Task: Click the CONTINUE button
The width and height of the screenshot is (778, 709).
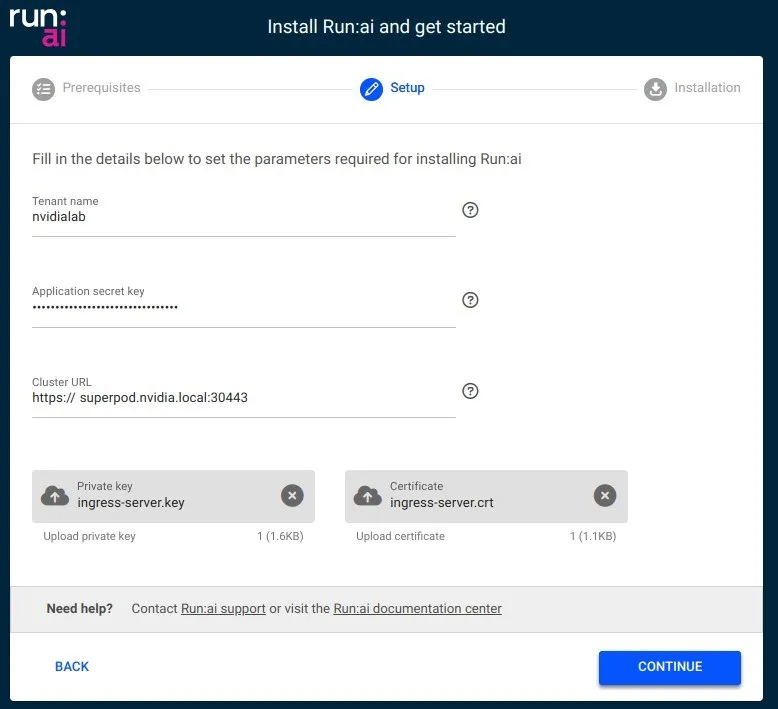Action: coord(670,667)
